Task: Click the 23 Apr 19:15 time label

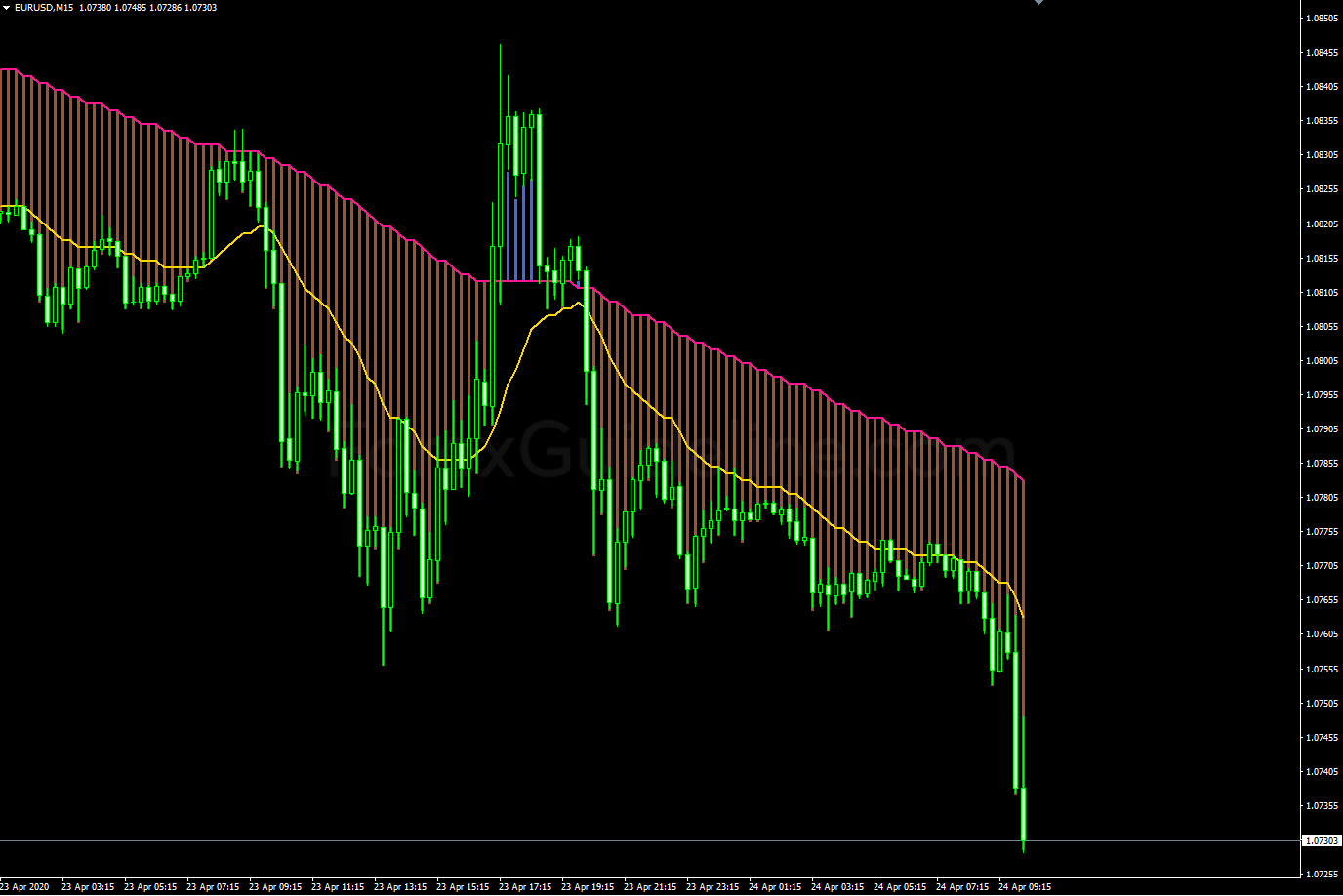Action: click(x=588, y=887)
